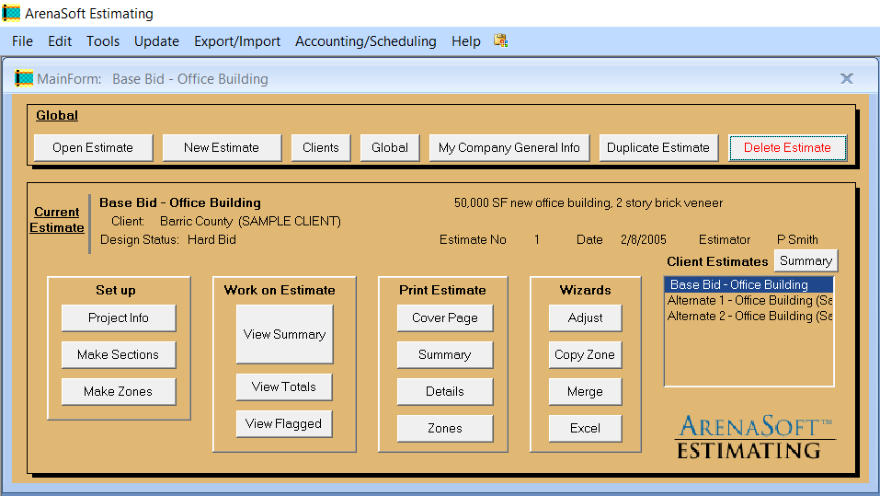
Task: Open the Tools menu
Action: point(103,42)
